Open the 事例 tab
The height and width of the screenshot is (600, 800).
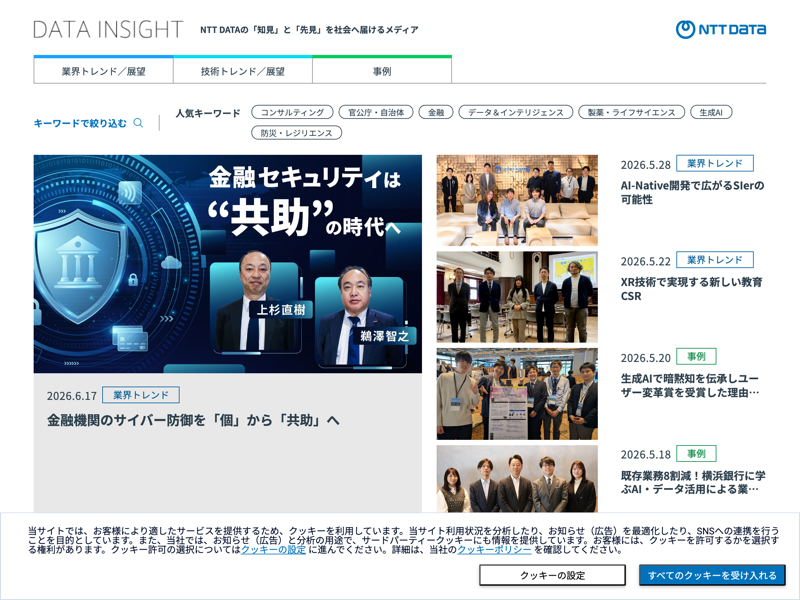(382, 71)
